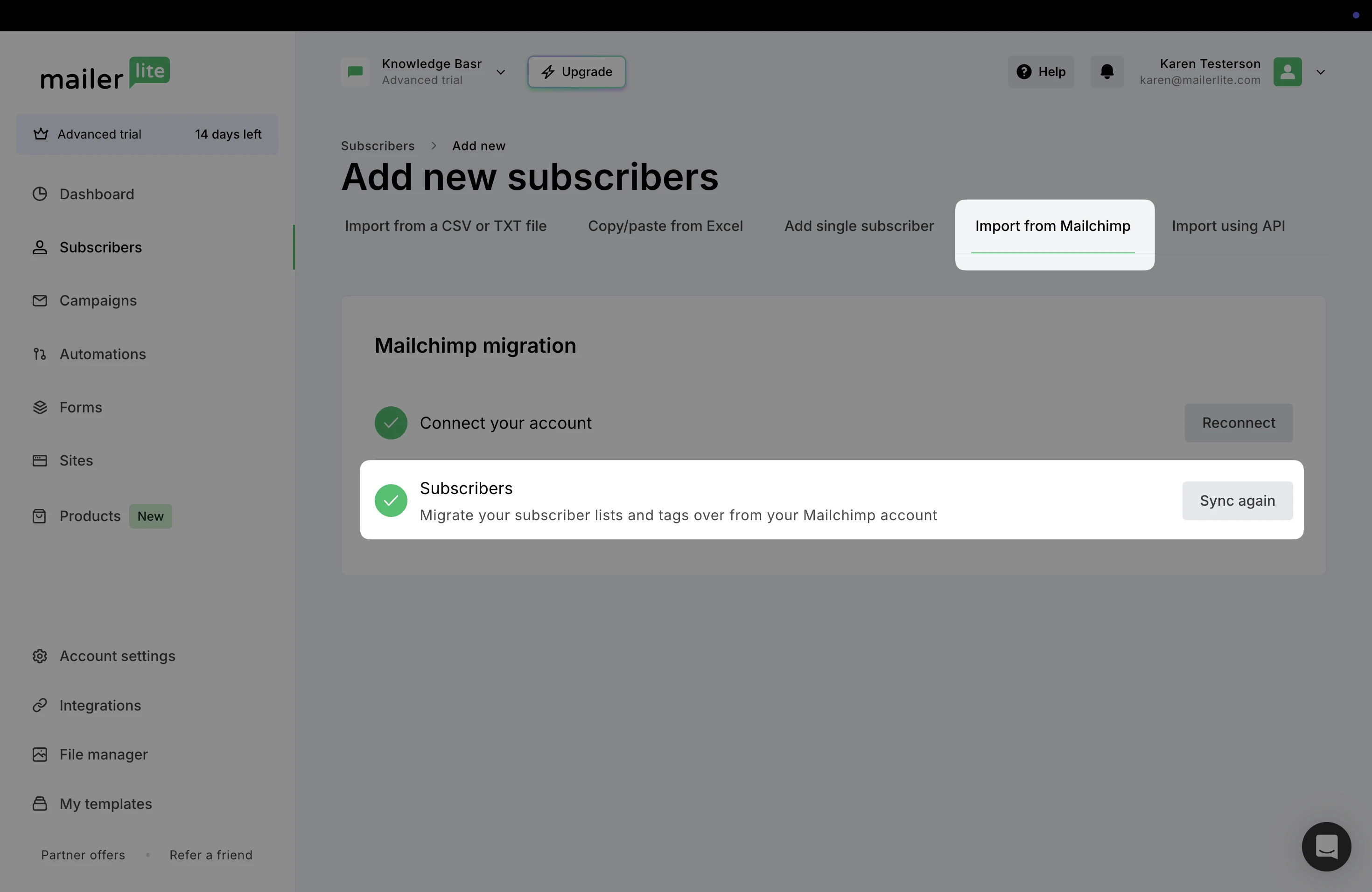This screenshot has height=892, width=1372.
Task: Click the Dashboard clock icon in sidebar
Action: click(40, 194)
